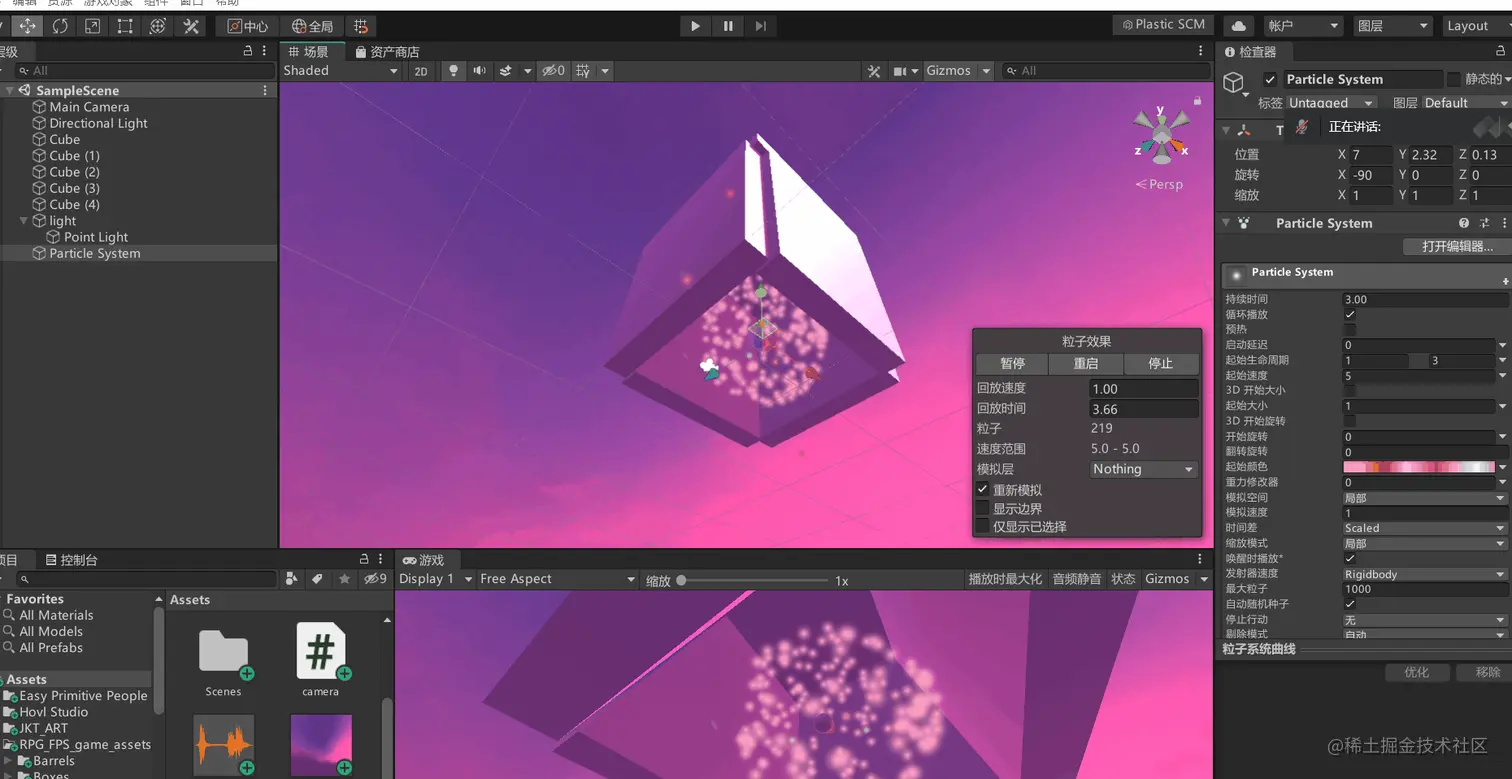Switch to the 控制台 console tab
The image size is (1512, 779).
(x=72, y=560)
